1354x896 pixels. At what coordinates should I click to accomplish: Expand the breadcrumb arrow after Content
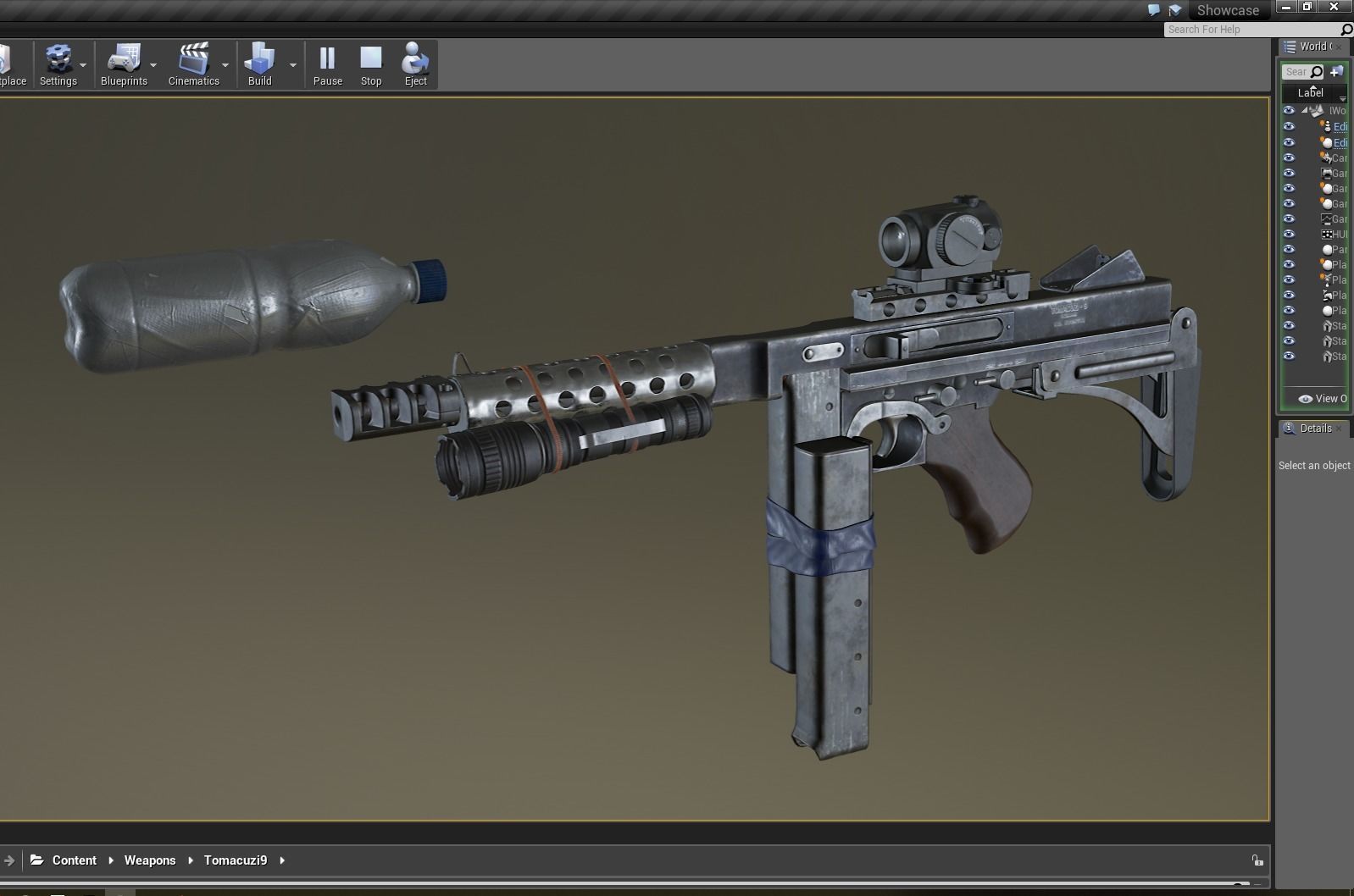(x=111, y=860)
